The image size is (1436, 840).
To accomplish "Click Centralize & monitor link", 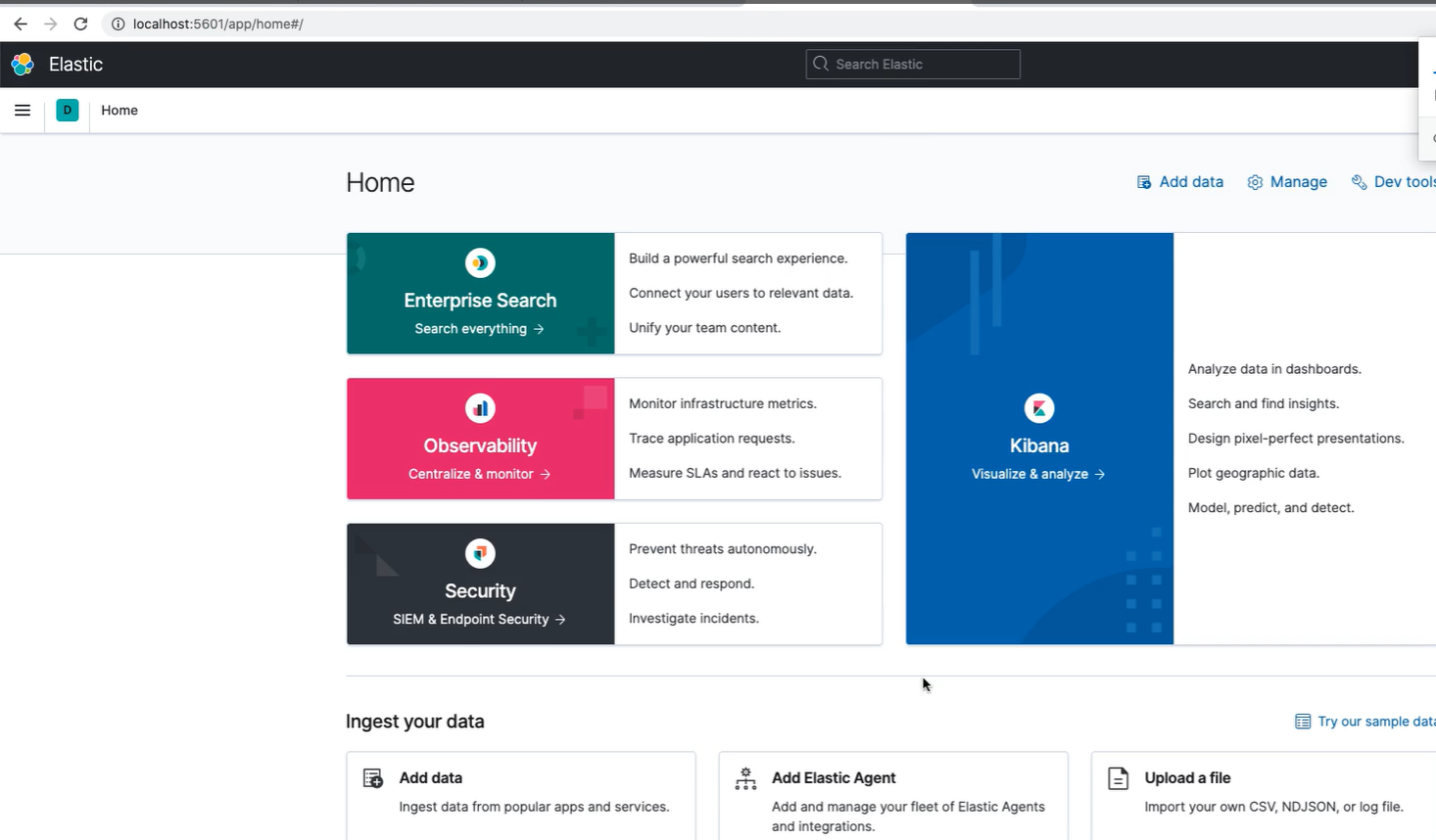I will 479,474.
